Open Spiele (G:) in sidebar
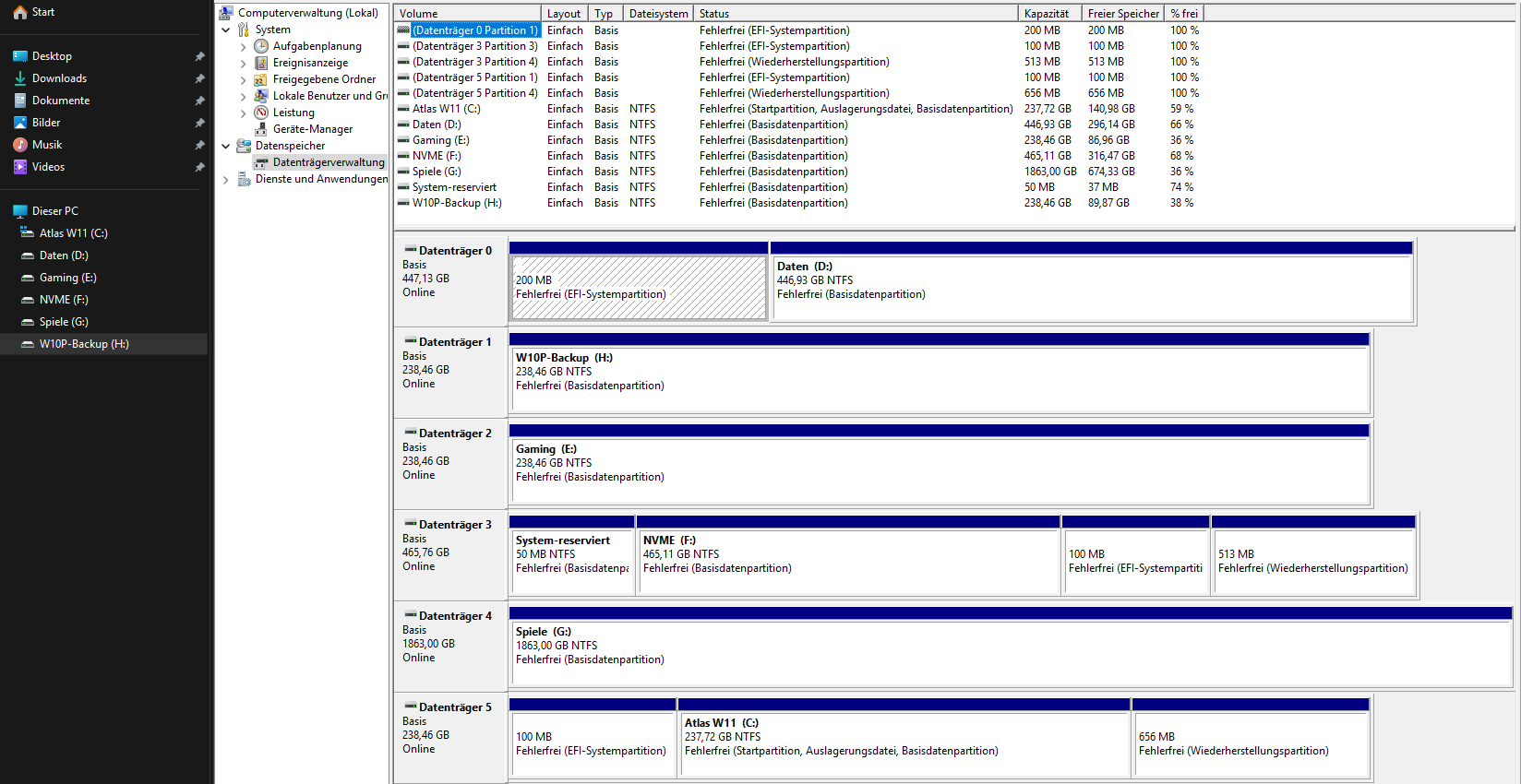Viewport: 1521px width, 784px height. [x=103, y=322]
